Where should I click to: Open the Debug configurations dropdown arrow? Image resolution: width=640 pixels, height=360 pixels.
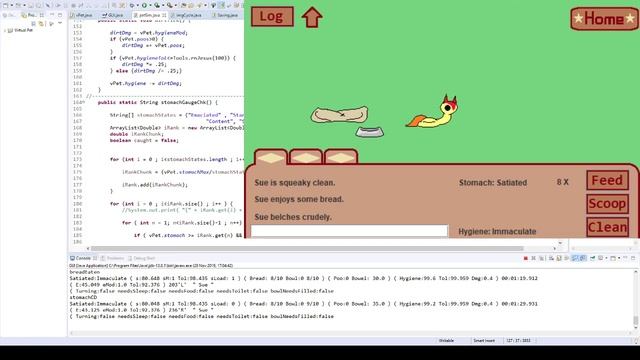[138, 5]
